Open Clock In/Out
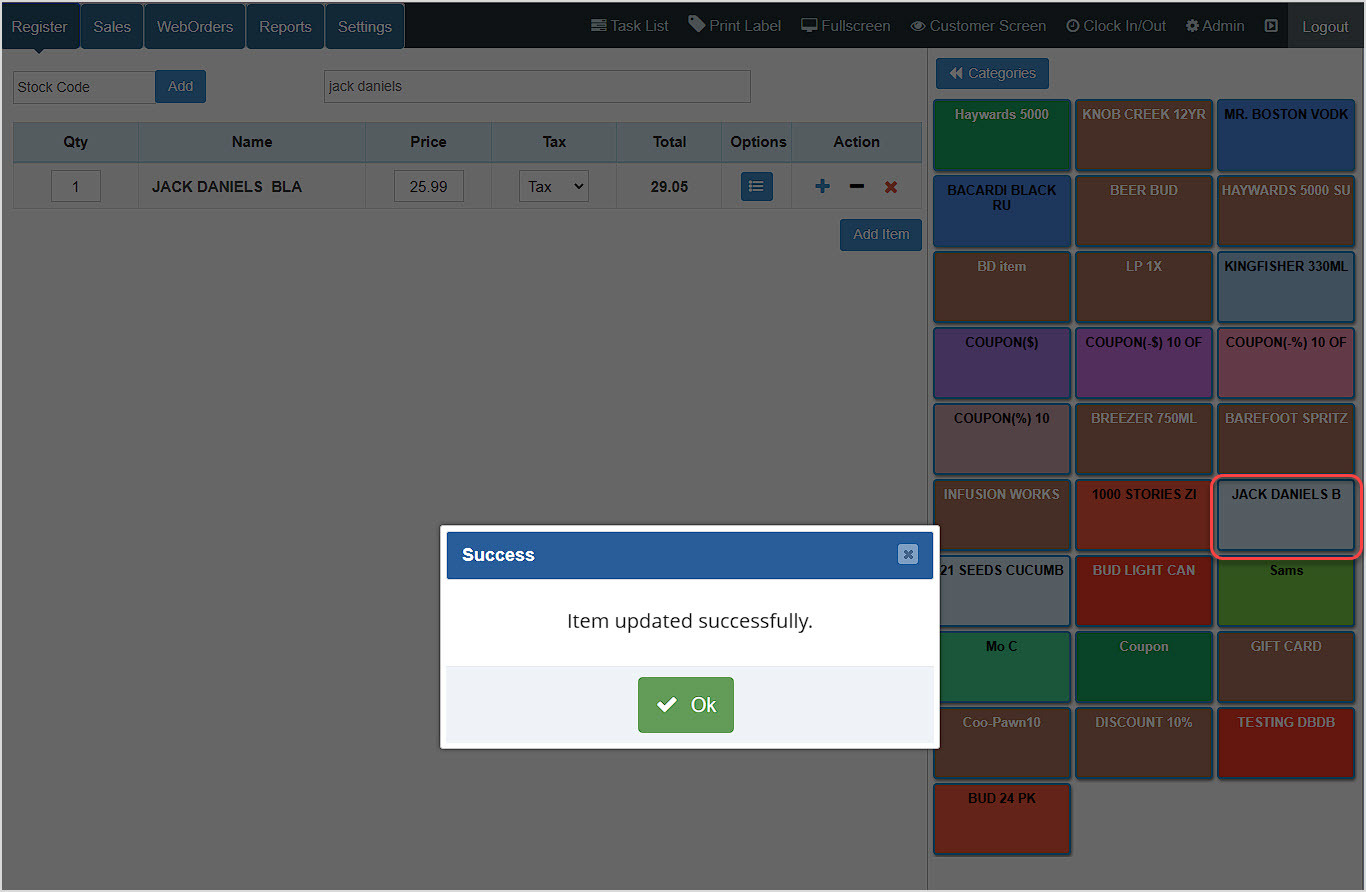 pyautogui.click(x=1115, y=25)
